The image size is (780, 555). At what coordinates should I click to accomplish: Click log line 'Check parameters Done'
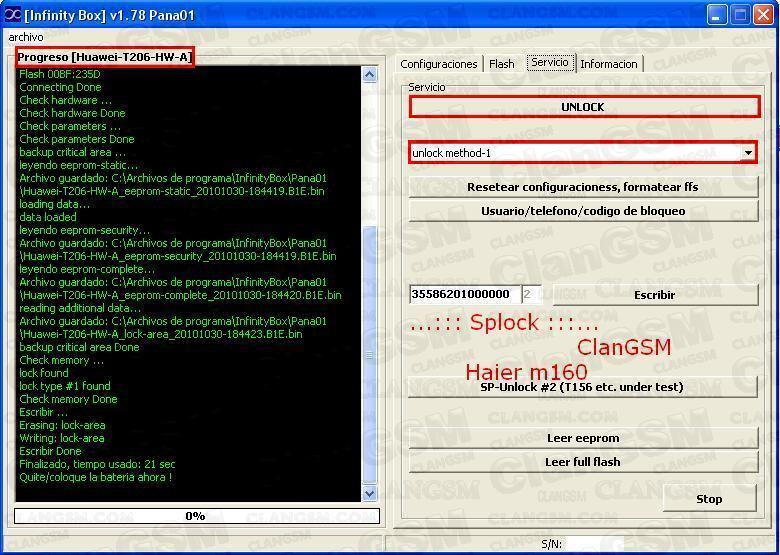click(x=77, y=139)
